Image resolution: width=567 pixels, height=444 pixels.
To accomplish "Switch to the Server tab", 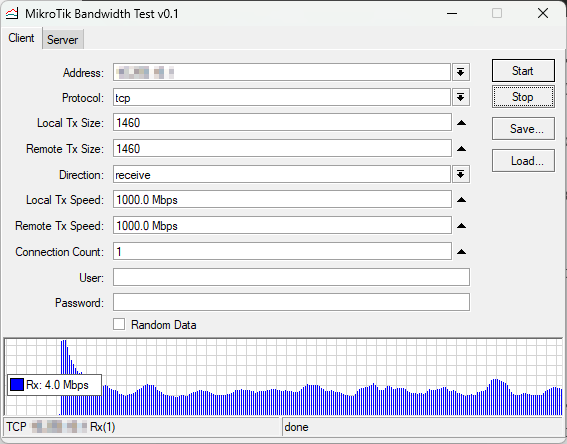I will pyautogui.click(x=63, y=39).
